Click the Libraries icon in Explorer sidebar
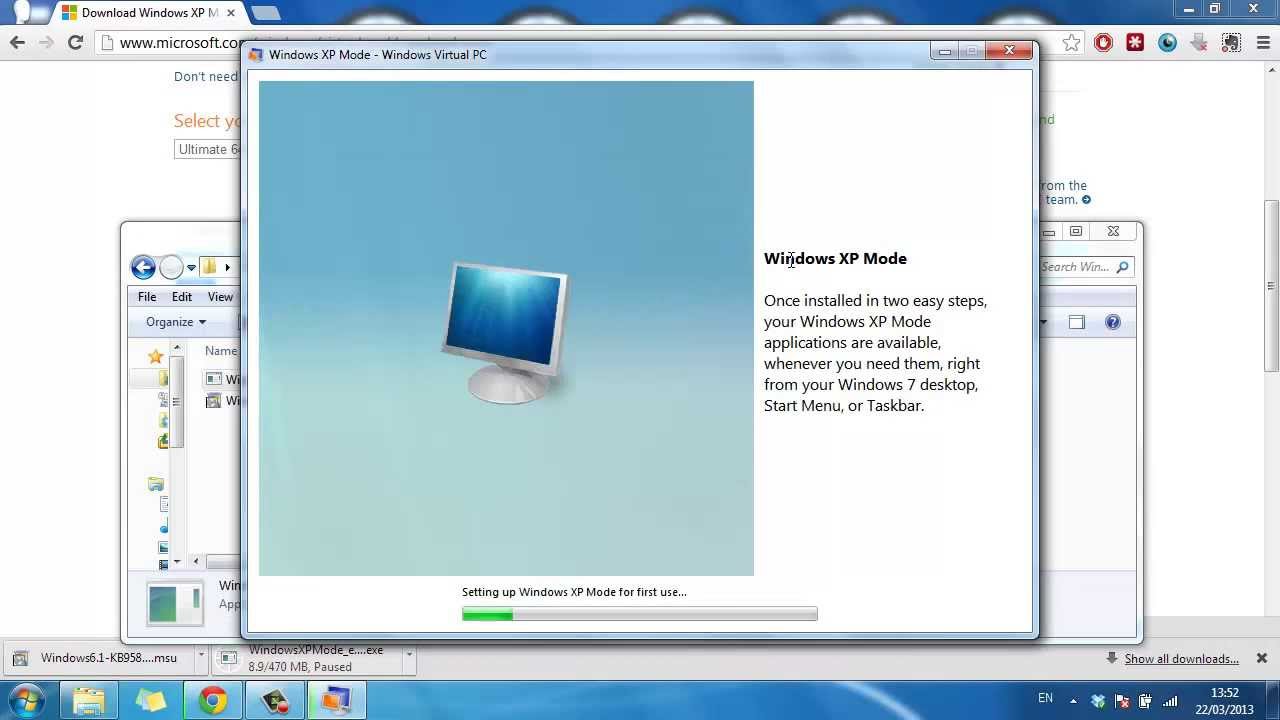 156,484
